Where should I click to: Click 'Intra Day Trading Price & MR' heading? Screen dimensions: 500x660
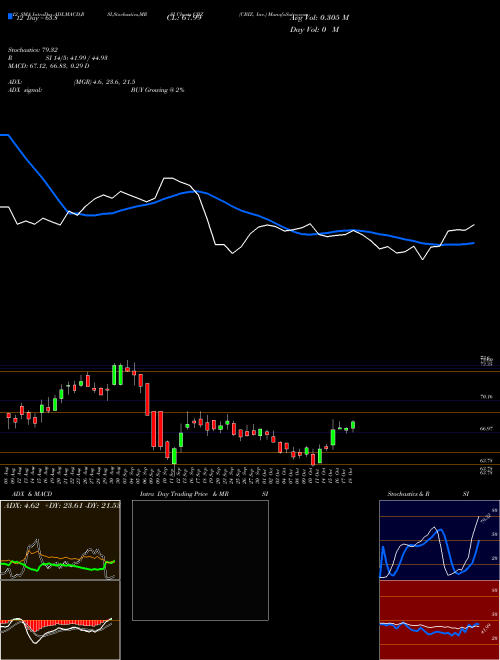[x=184, y=494]
